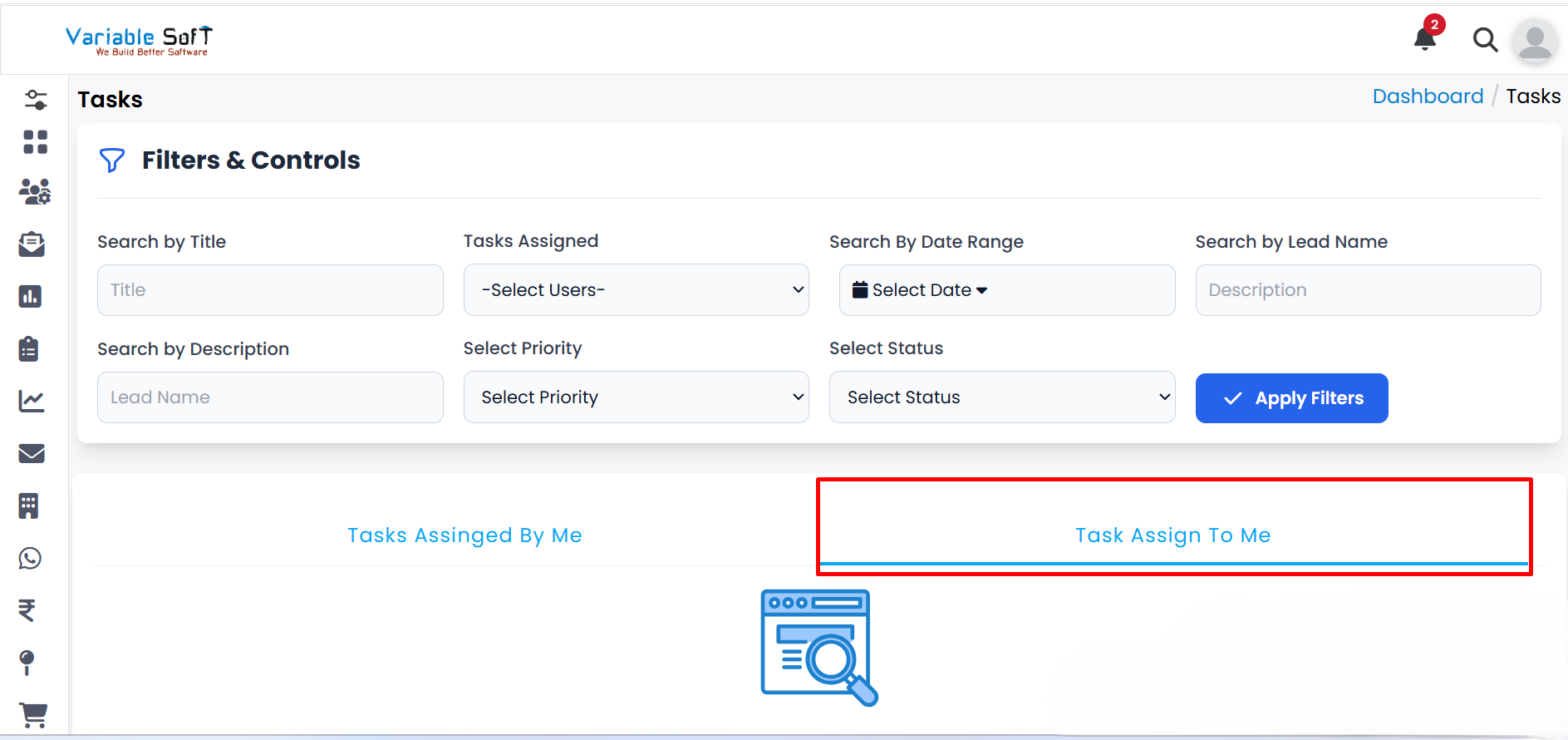This screenshot has width=1568, height=740.
Task: Open the WhatsApp icon in sidebar
Action: point(31,558)
